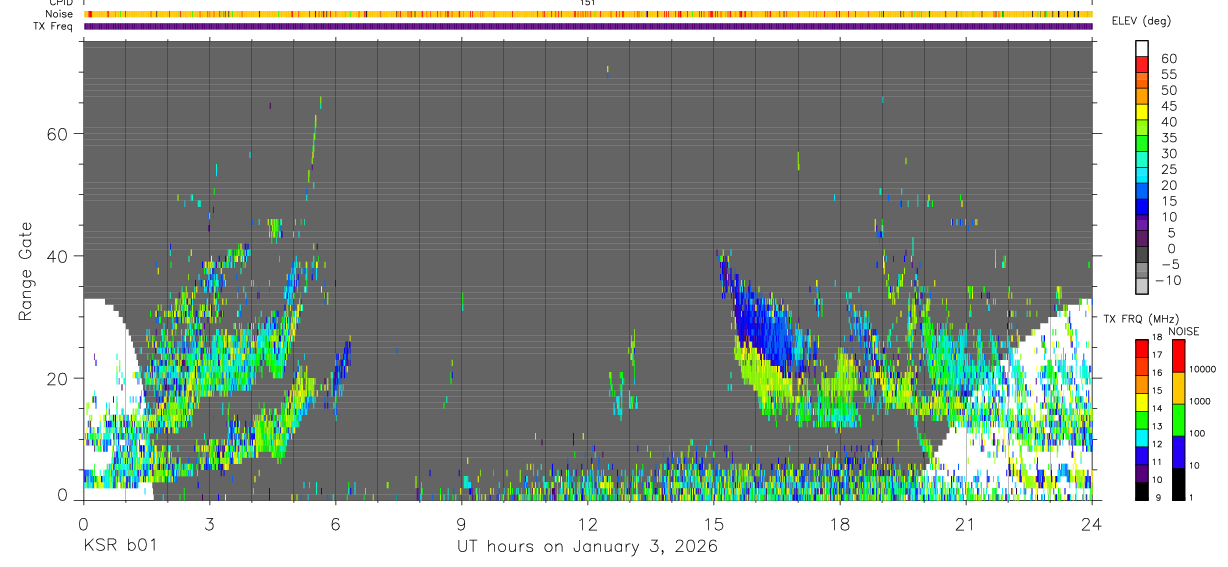Click the Noise row label
Screen dimensions: 1228x567
pos(61,14)
